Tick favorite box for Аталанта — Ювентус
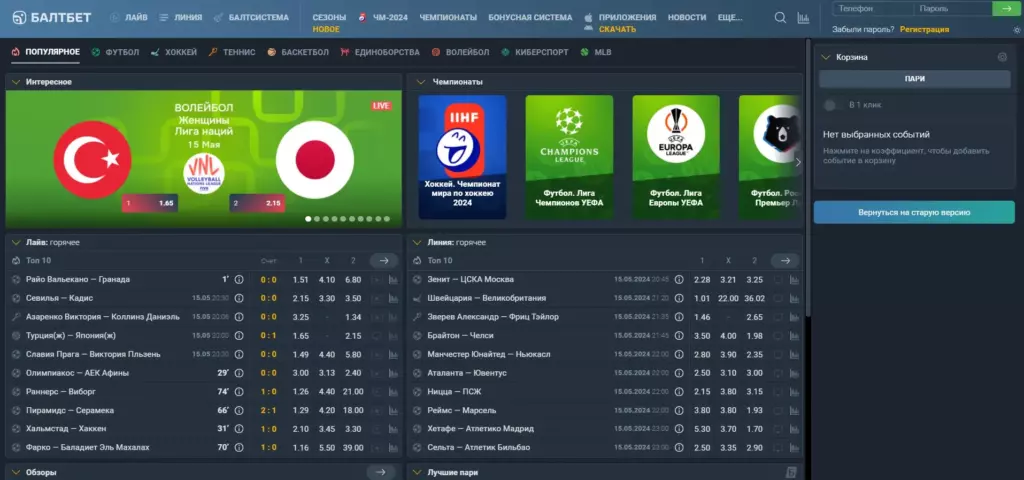Viewport: 1024px width, 480px height. pyautogui.click(x=778, y=373)
